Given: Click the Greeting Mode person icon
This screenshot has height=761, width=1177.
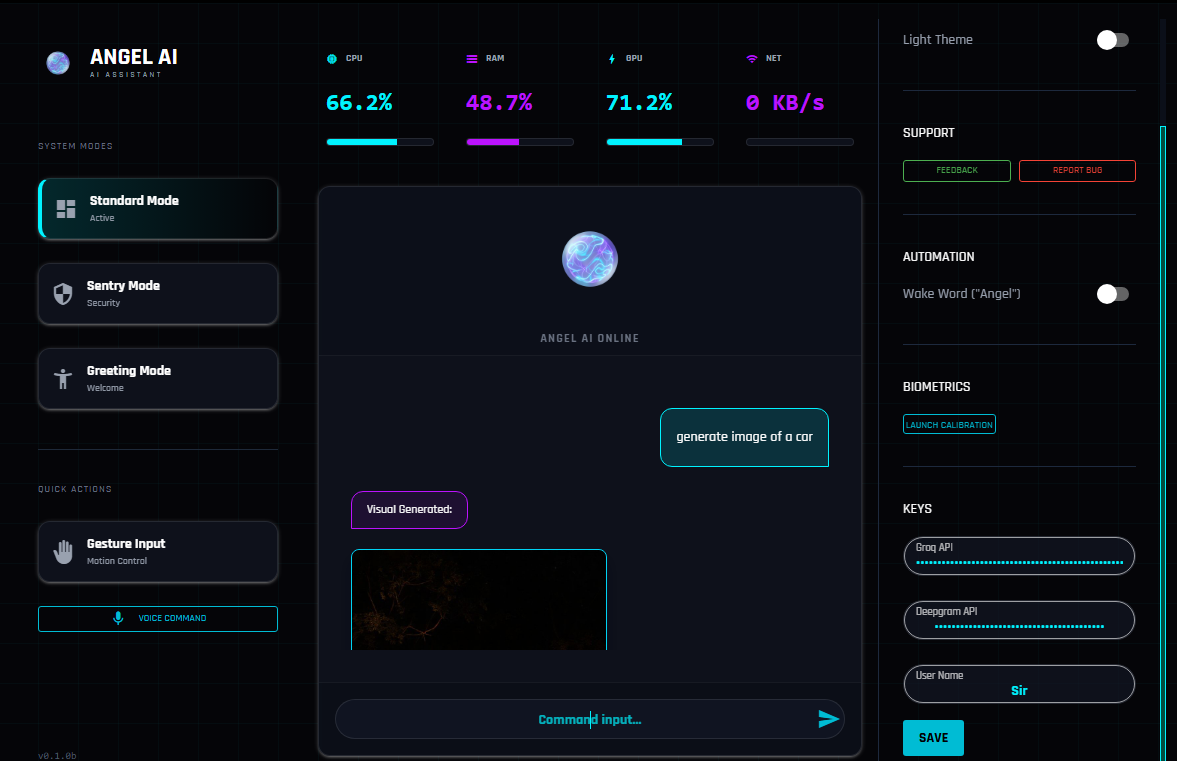Looking at the screenshot, I should point(63,379).
